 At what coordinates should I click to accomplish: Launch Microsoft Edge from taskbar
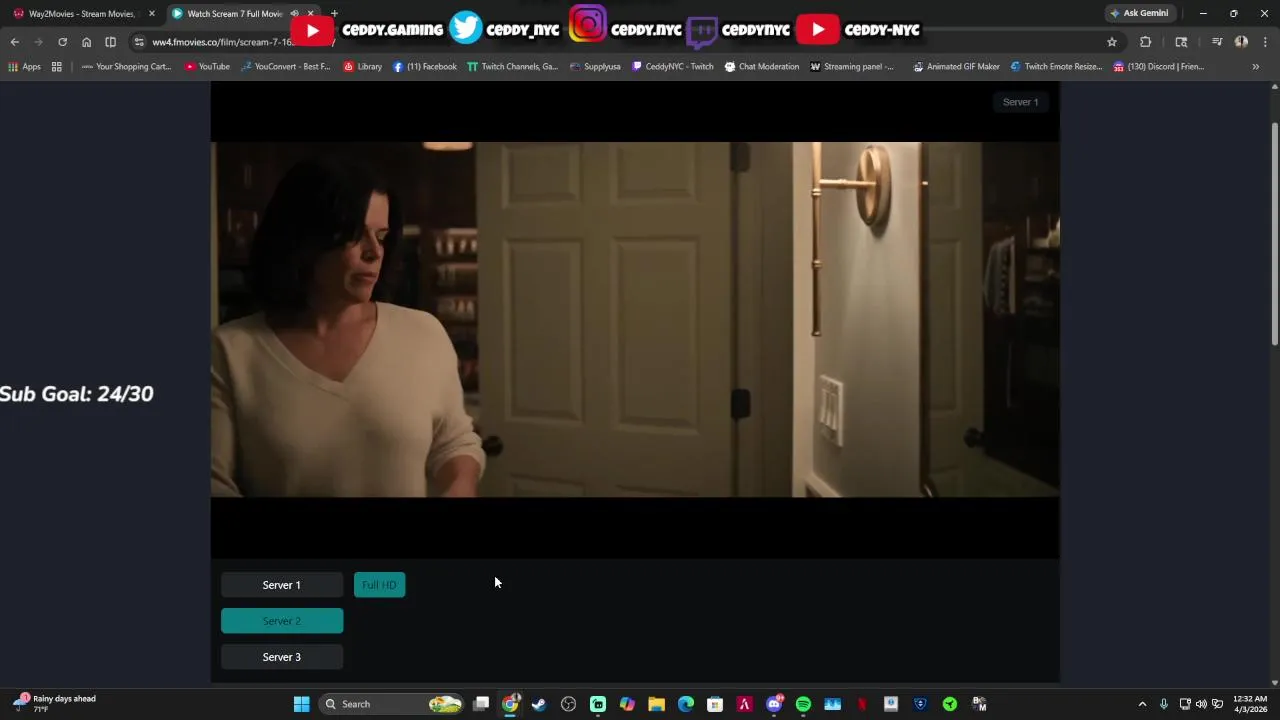686,704
